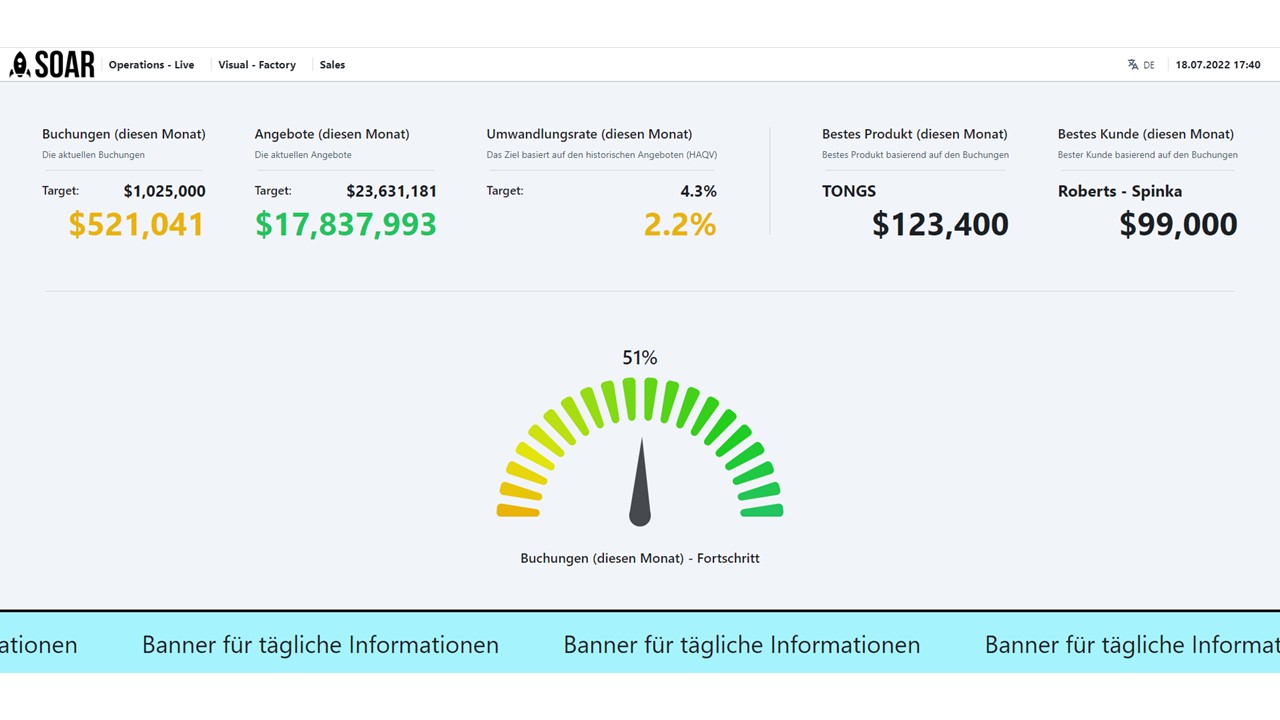Click the SOAR brand name text
Screen dimensions: 1280x720
pos(65,65)
